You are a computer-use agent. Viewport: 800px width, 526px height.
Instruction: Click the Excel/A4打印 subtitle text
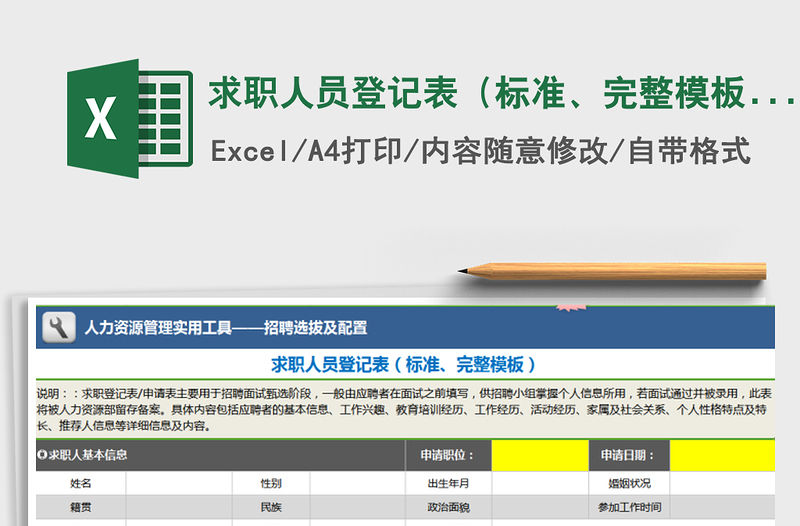480,151
